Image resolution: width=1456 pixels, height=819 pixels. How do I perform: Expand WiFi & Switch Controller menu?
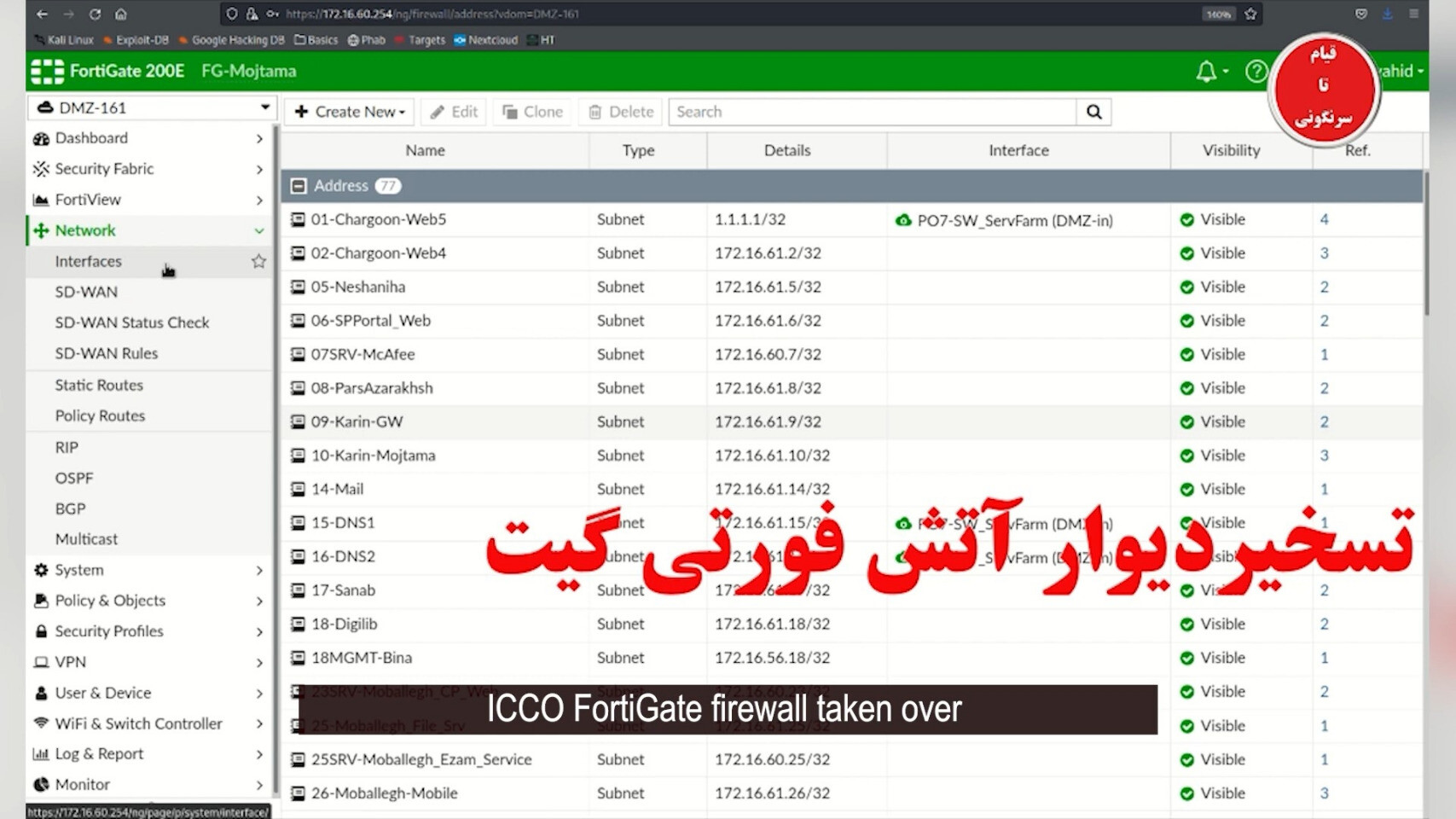tap(149, 723)
